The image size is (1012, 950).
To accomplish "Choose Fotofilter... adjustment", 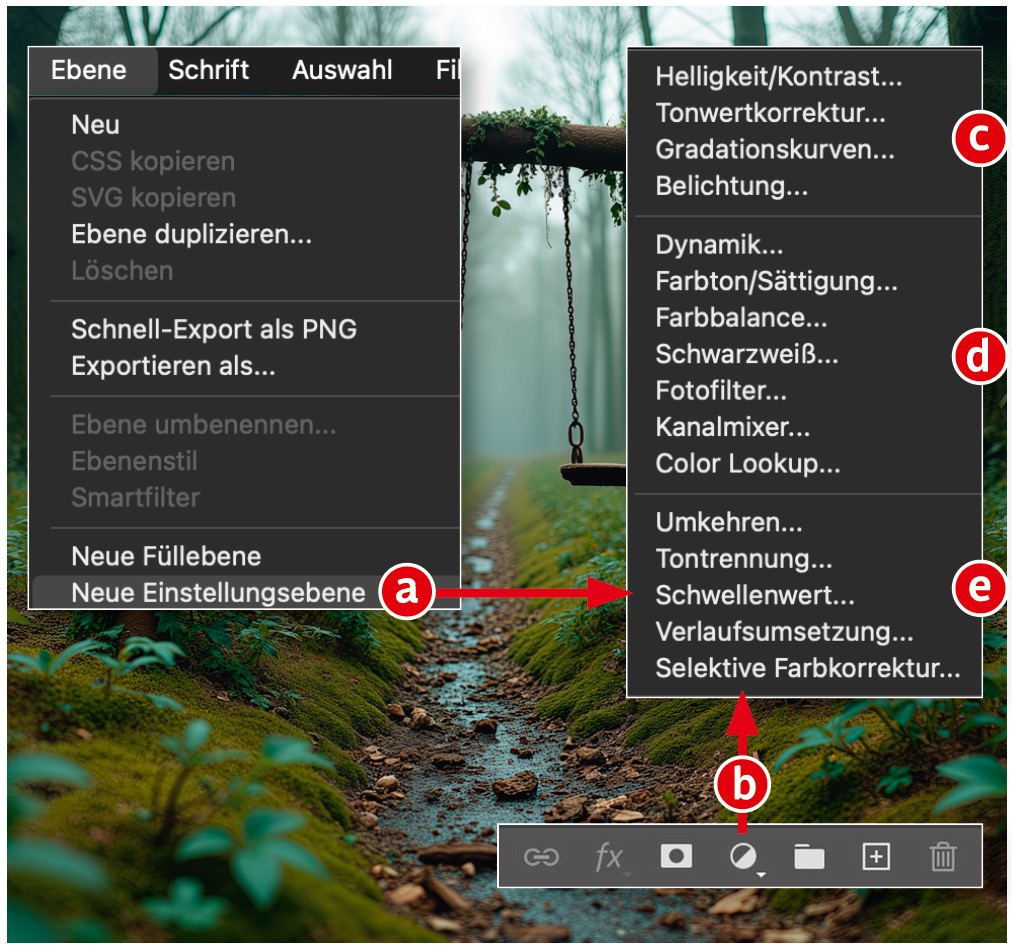I will 721,390.
